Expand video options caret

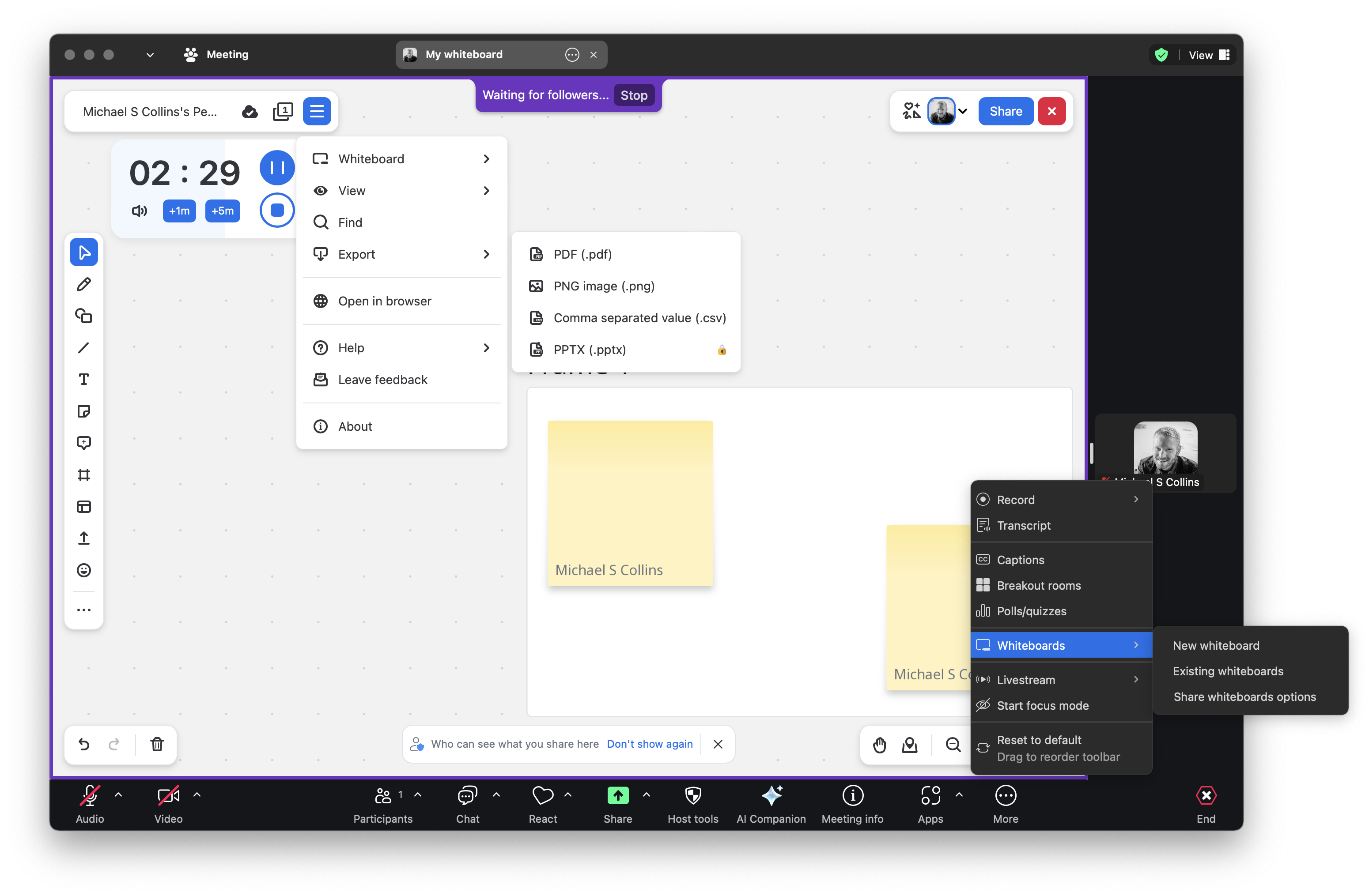point(197,795)
